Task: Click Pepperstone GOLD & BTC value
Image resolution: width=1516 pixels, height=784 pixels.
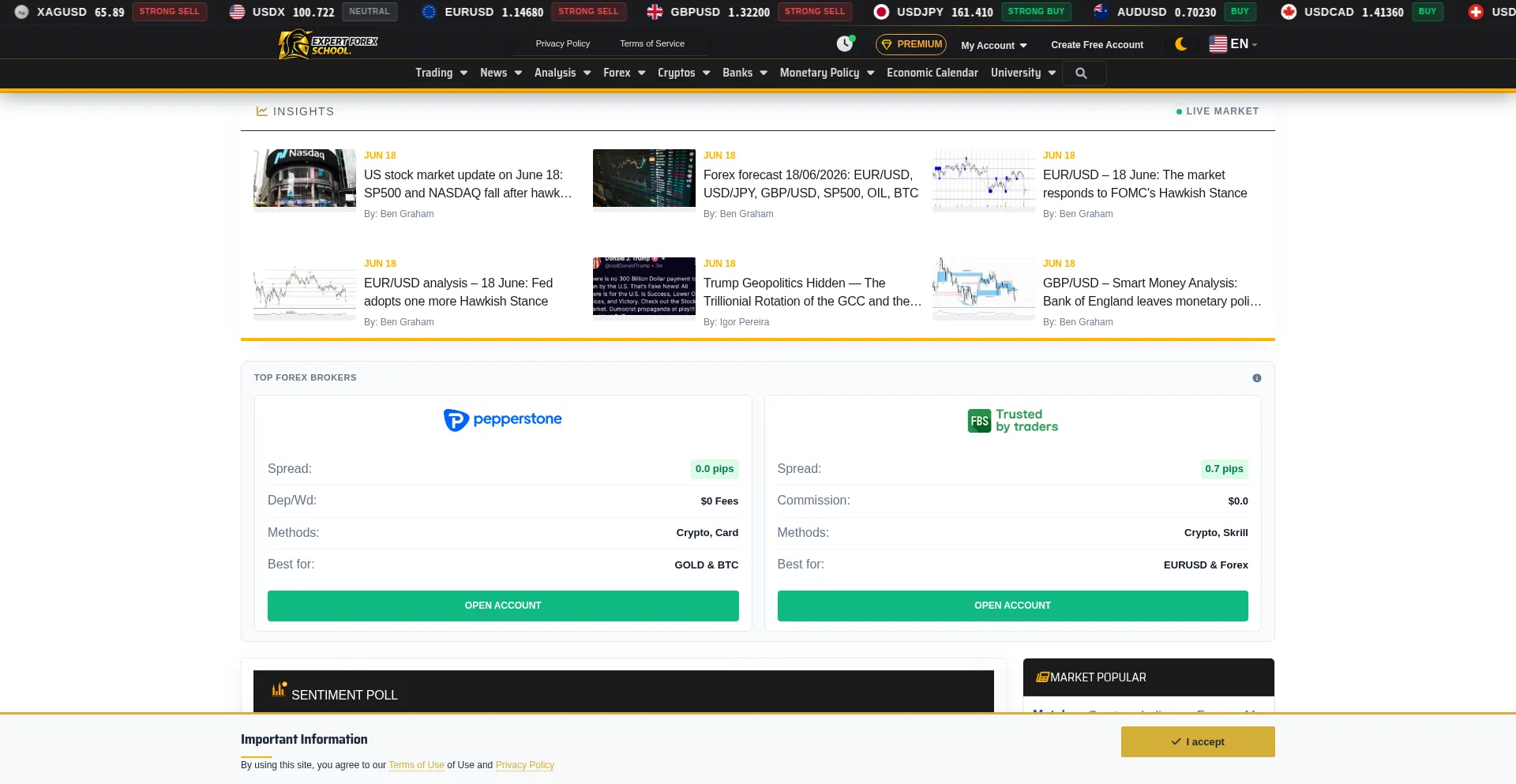Action: [706, 565]
